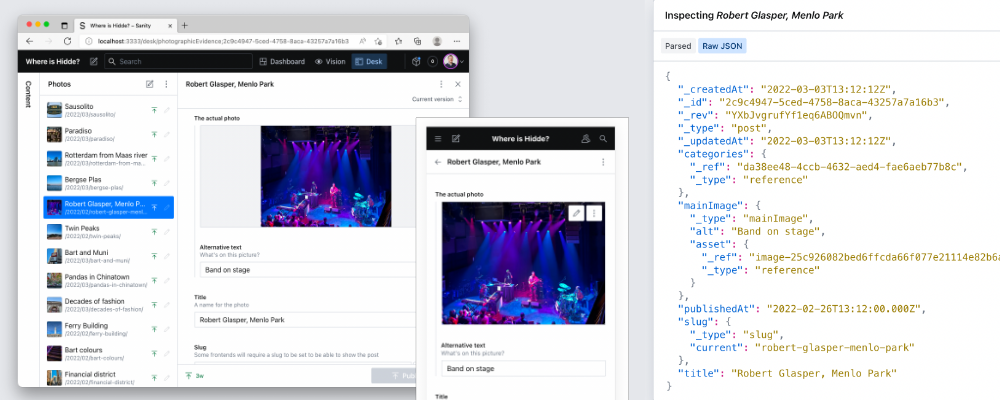The height and width of the screenshot is (400, 1000).
Task: Open browser settings ellipsis menu
Action: pyautogui.click(x=457, y=41)
